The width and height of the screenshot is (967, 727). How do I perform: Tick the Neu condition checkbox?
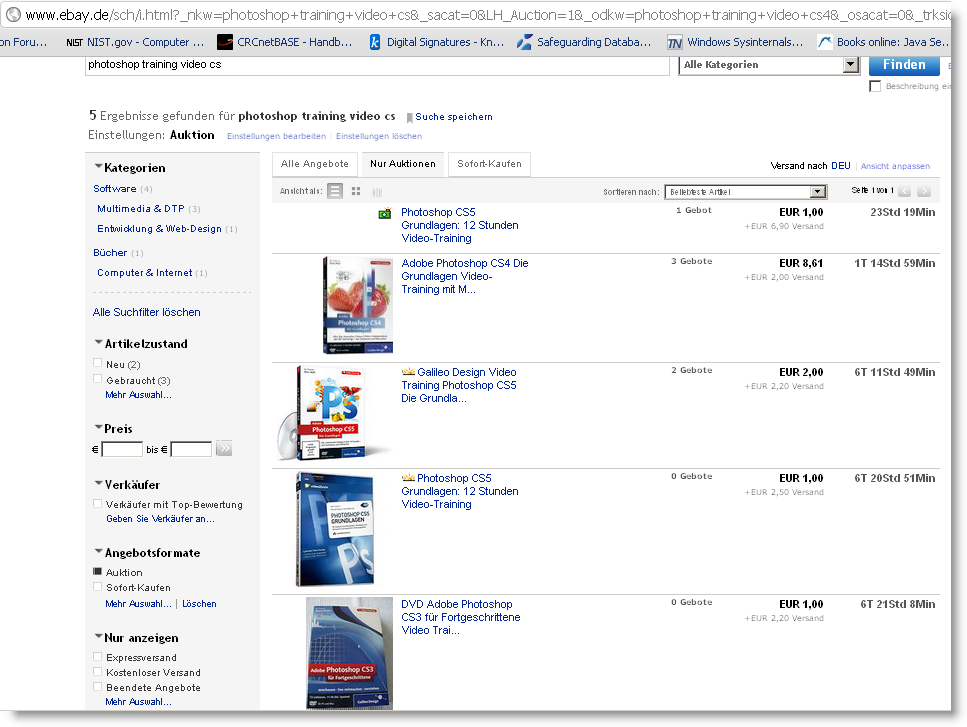tap(97, 363)
